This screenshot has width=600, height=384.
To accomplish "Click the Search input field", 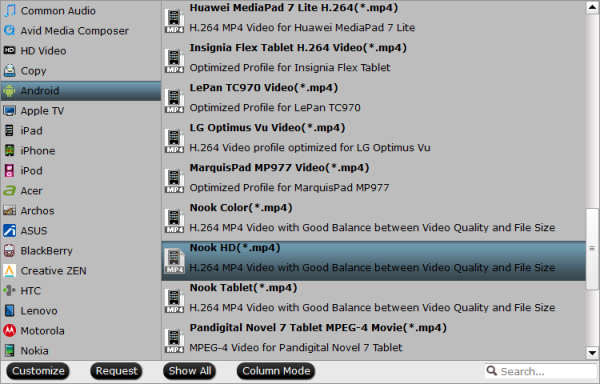I will click(x=541, y=371).
